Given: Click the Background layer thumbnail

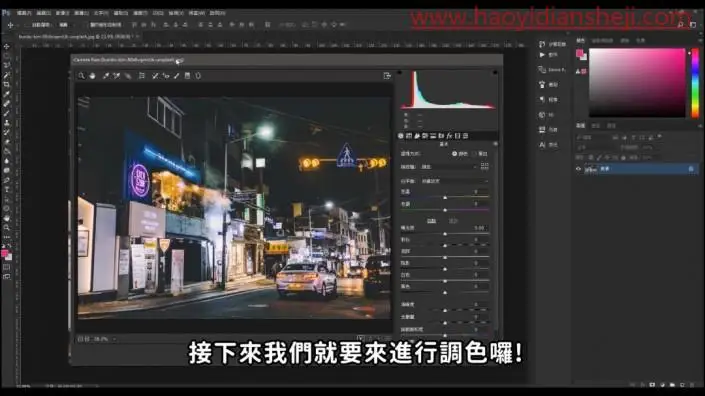Looking at the screenshot, I should (x=591, y=169).
